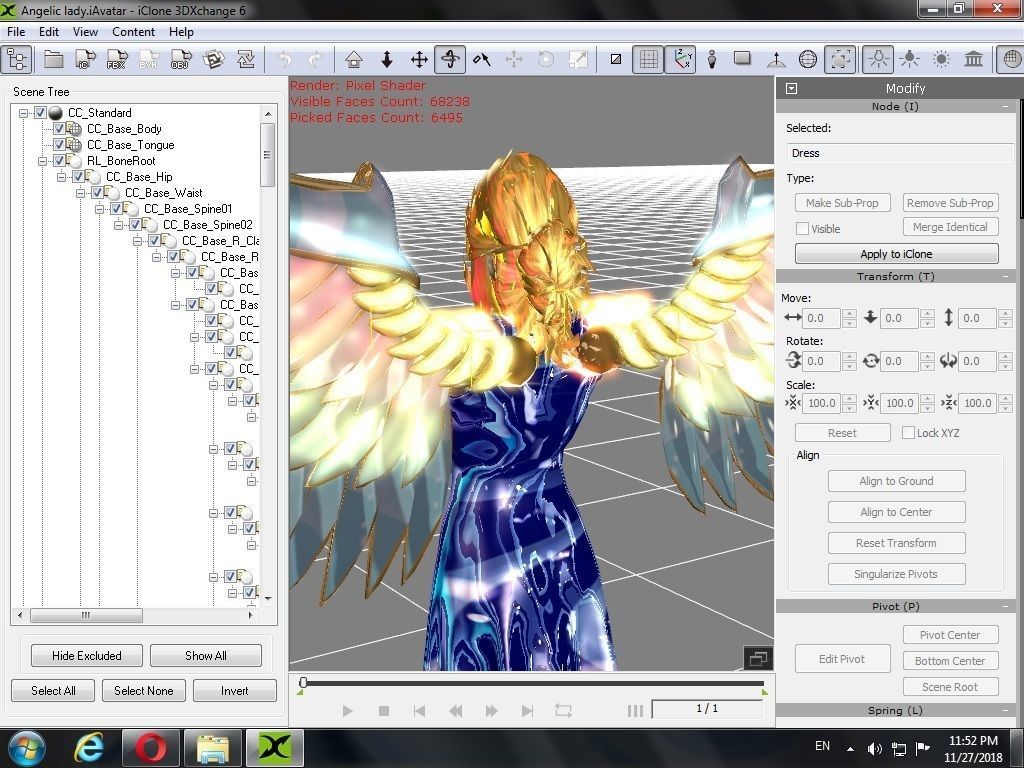The height and width of the screenshot is (768, 1024).
Task: Toggle the grid display toolbar icon
Action: coord(648,59)
